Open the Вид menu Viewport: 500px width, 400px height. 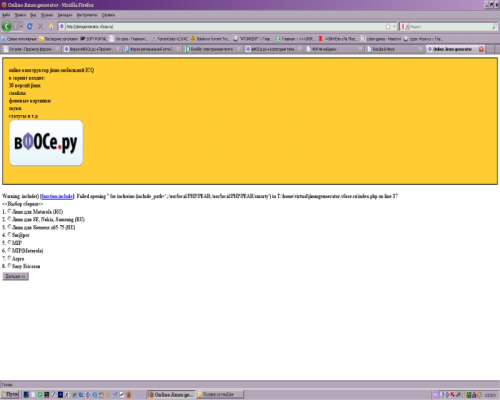coord(33,15)
